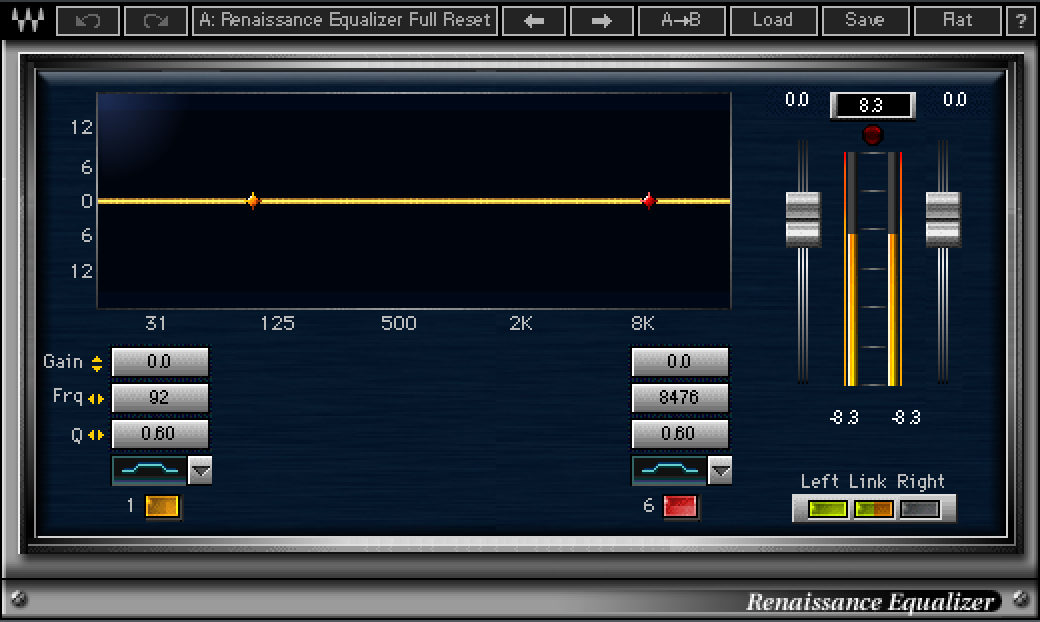Image resolution: width=1040 pixels, height=622 pixels.
Task: Click right fader value 0.0
Action: tap(955, 99)
